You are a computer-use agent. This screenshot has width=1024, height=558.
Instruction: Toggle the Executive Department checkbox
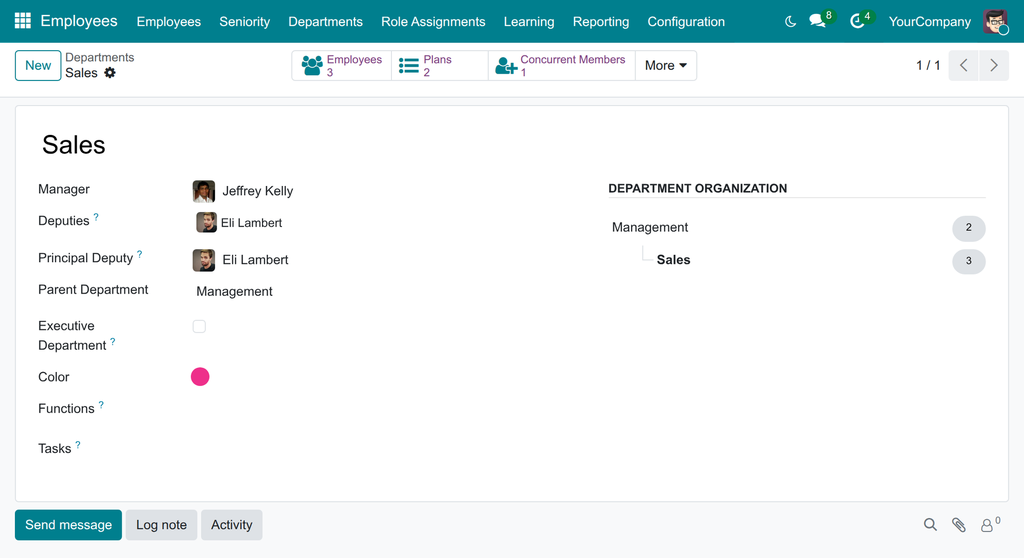[x=199, y=326]
